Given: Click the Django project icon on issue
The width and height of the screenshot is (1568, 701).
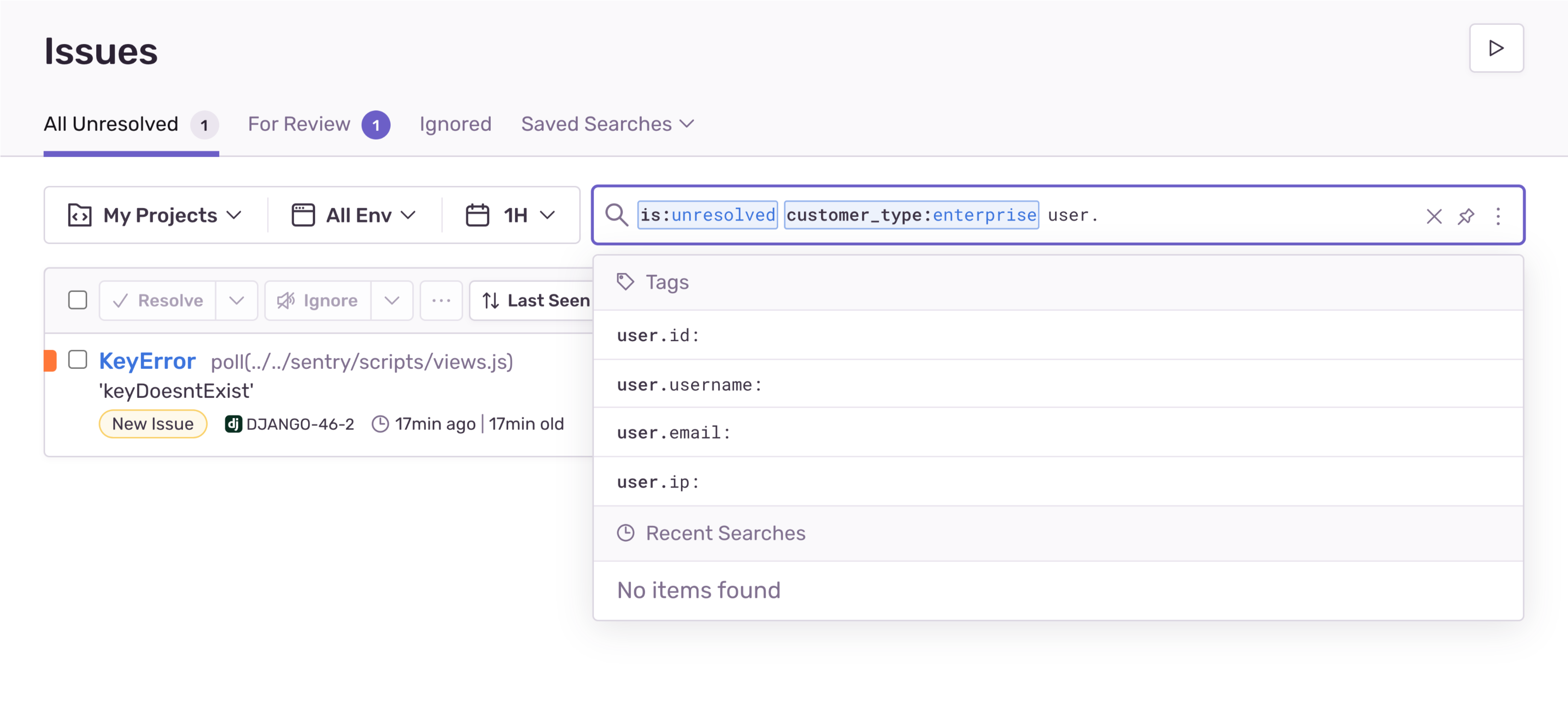Looking at the screenshot, I should (233, 424).
